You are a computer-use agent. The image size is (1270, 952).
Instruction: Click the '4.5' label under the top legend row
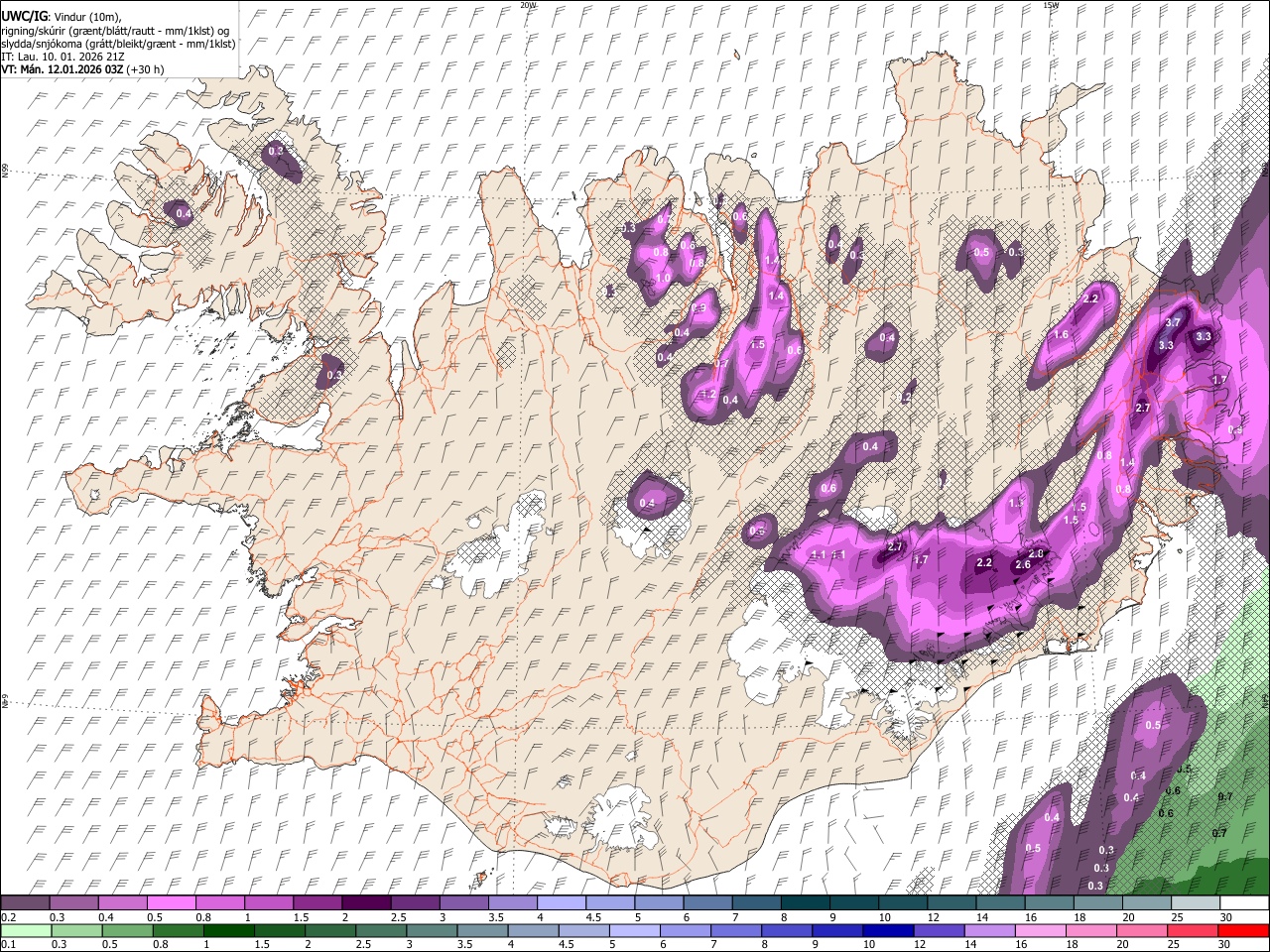pyautogui.click(x=593, y=917)
